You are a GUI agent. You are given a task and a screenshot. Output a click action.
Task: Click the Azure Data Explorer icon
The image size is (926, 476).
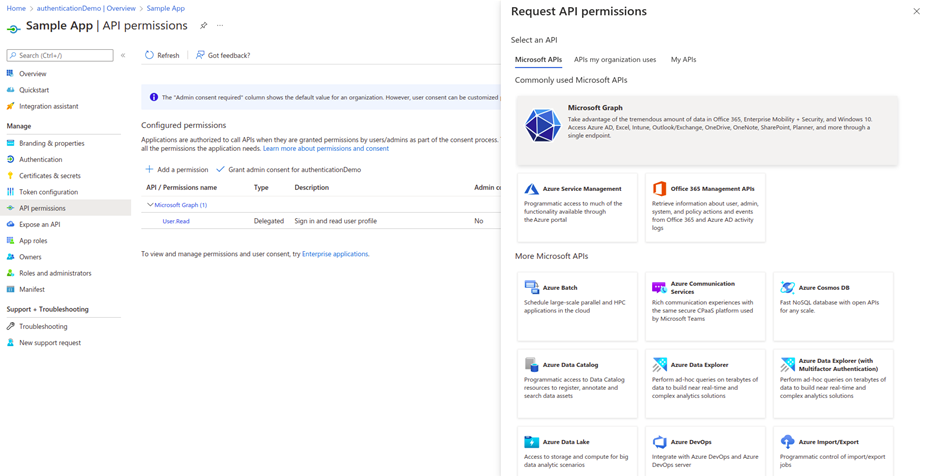pyautogui.click(x=660, y=364)
